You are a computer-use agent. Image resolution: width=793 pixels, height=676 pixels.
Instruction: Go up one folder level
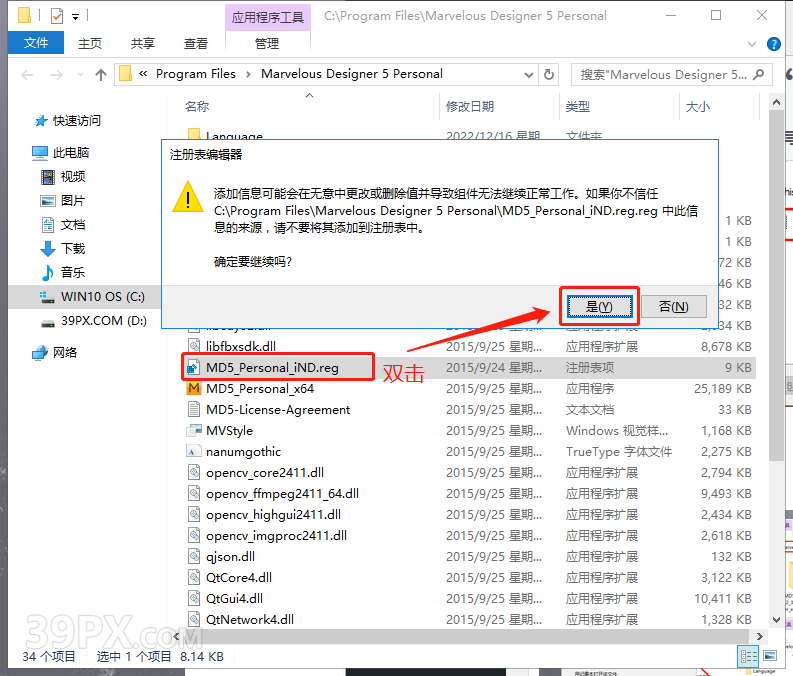pos(101,75)
